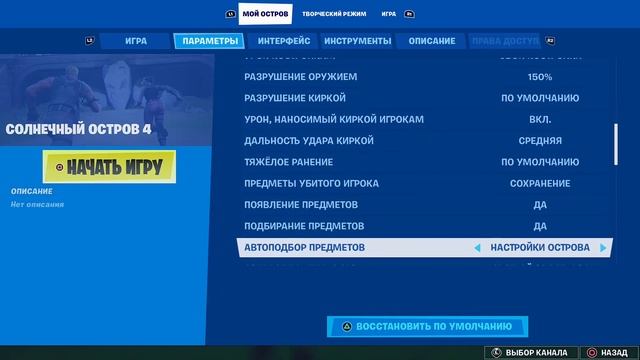This screenshot has height=360, width=640.
Task: Open the Игра settings sub-tab
Action: click(x=136, y=41)
